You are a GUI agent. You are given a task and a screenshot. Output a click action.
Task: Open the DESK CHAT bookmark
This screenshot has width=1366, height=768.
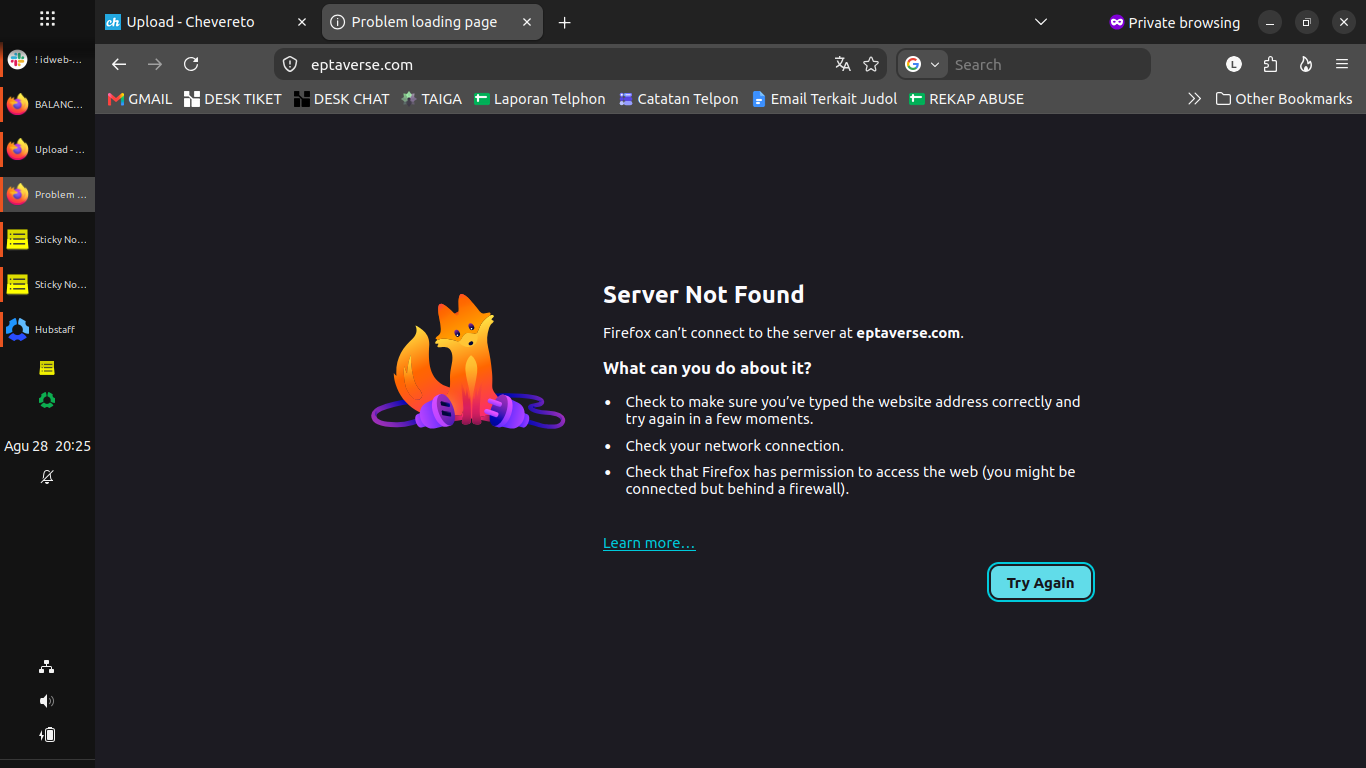(342, 99)
